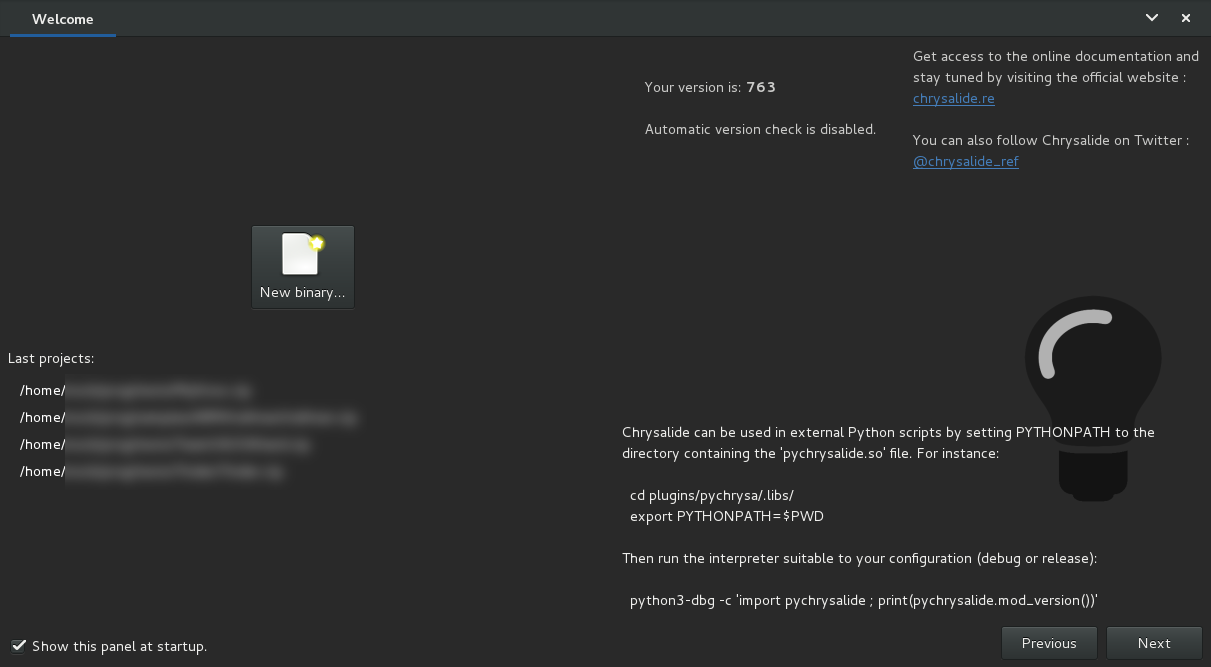This screenshot has width=1211, height=667.
Task: Go to the Previous tip
Action: pyautogui.click(x=1049, y=643)
